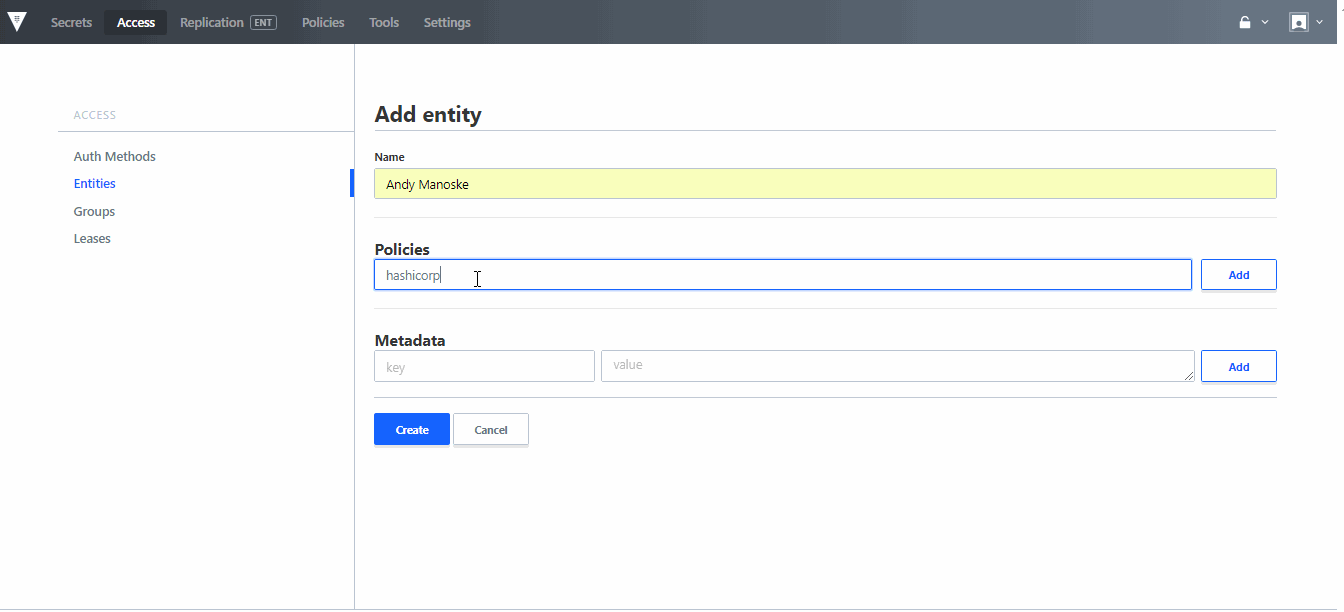Switch to the Policies navigation tab
Screen dimensions: 1344x612
tap(323, 22)
